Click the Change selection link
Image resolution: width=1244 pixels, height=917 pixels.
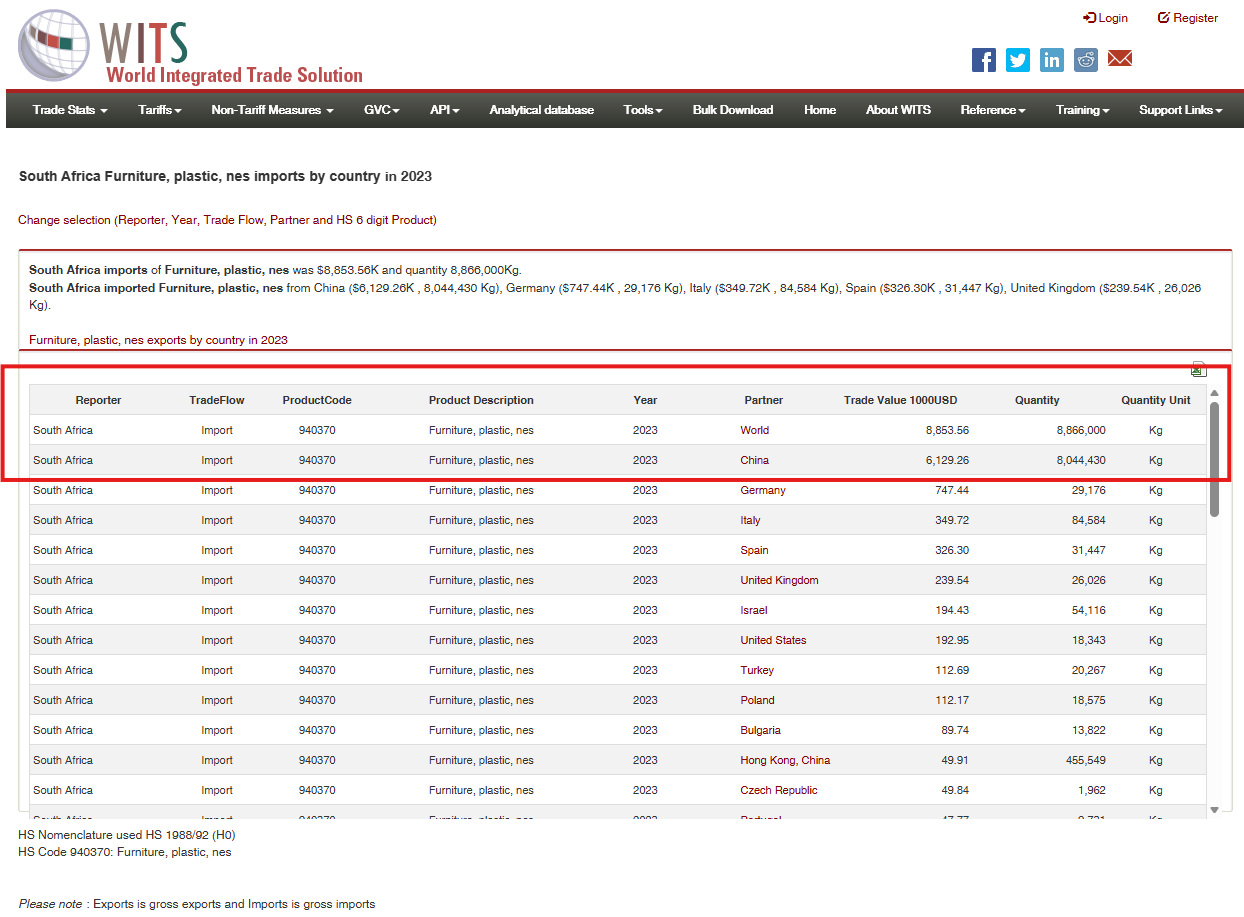coord(227,220)
